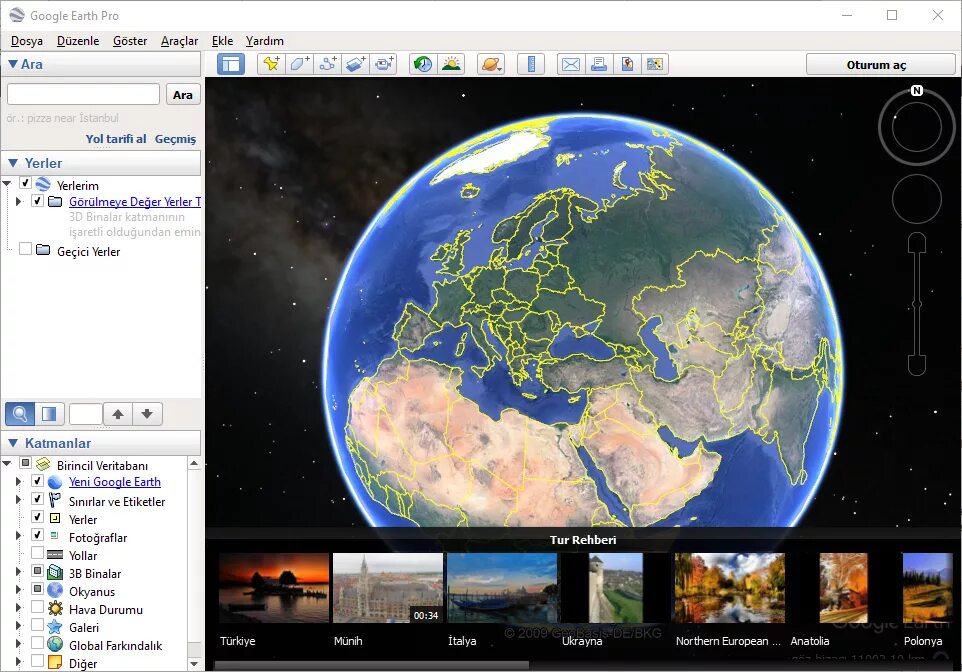
Task: Open the Yardım menu
Action: pos(264,41)
